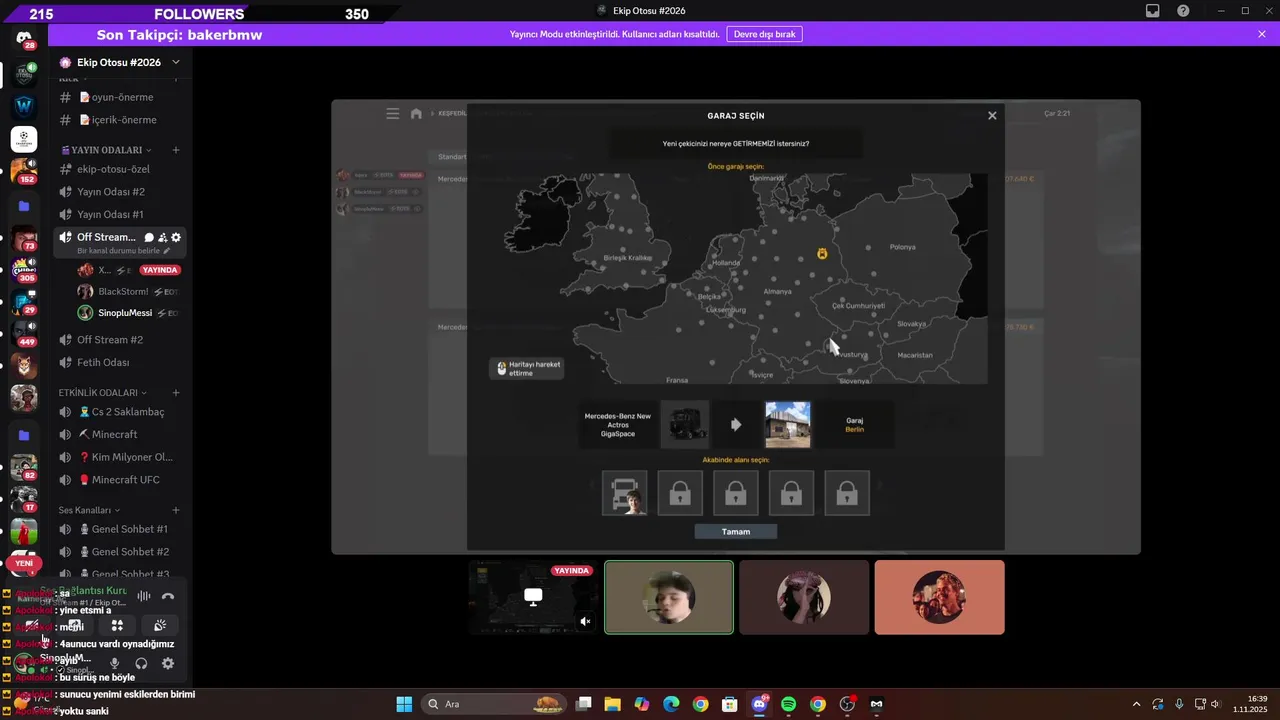Join Yayın Odası #2 voice channel
1280x720 pixels.
click(119, 192)
